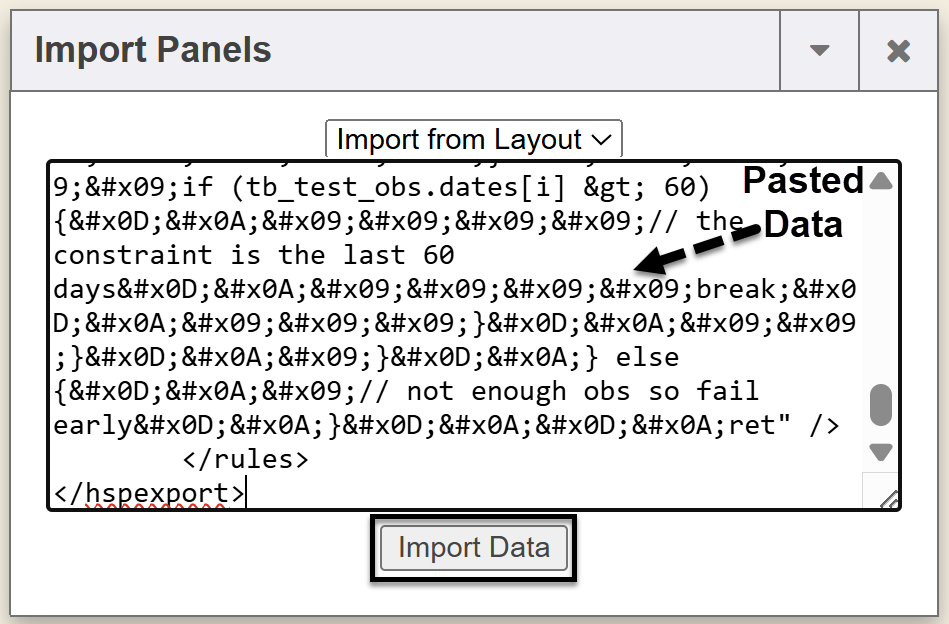Viewport: 949px width, 624px height.
Task: Click the </rules> line in textarea
Action: (246, 459)
